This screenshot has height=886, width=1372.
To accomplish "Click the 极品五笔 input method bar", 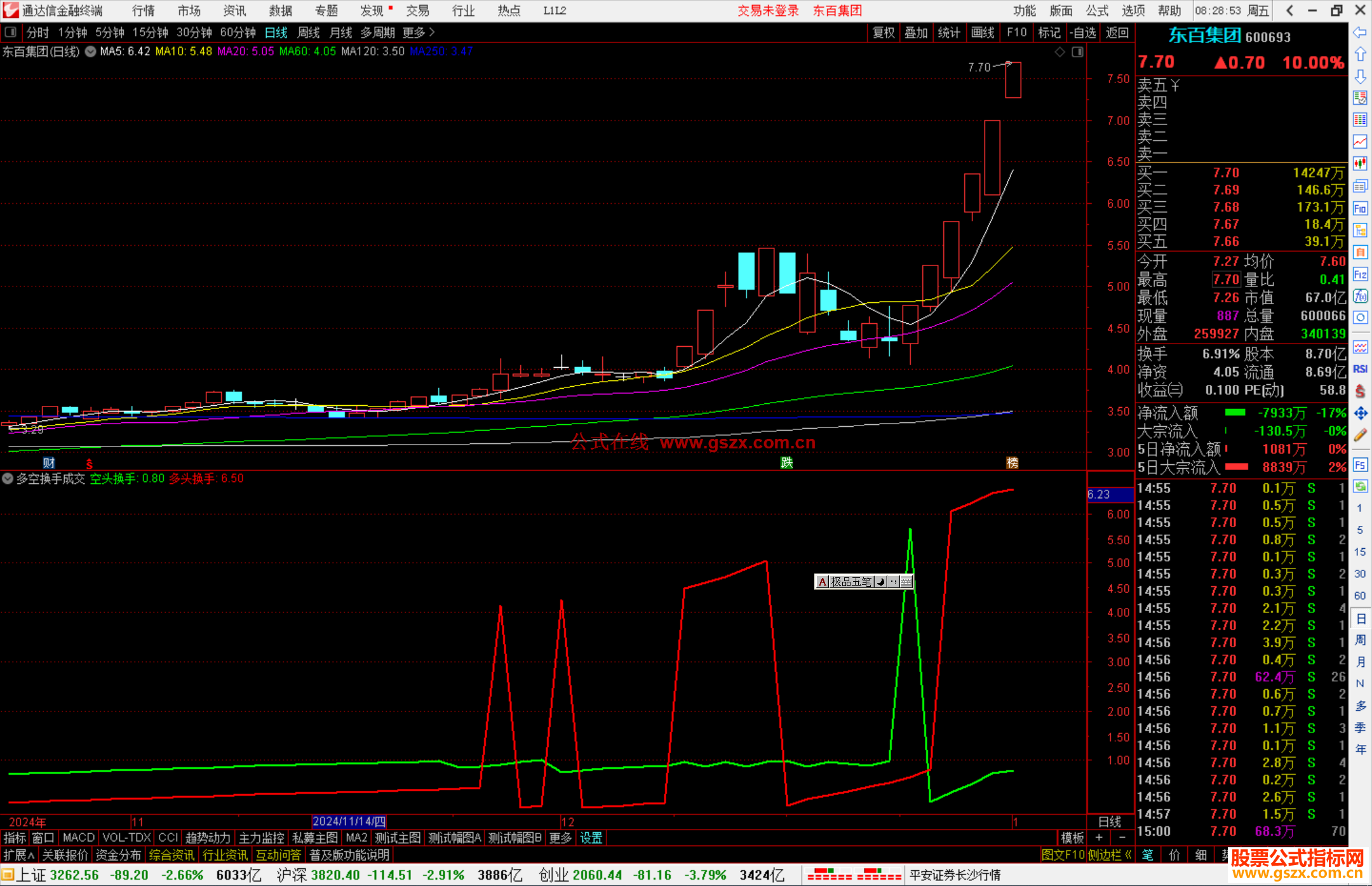I will click(864, 581).
